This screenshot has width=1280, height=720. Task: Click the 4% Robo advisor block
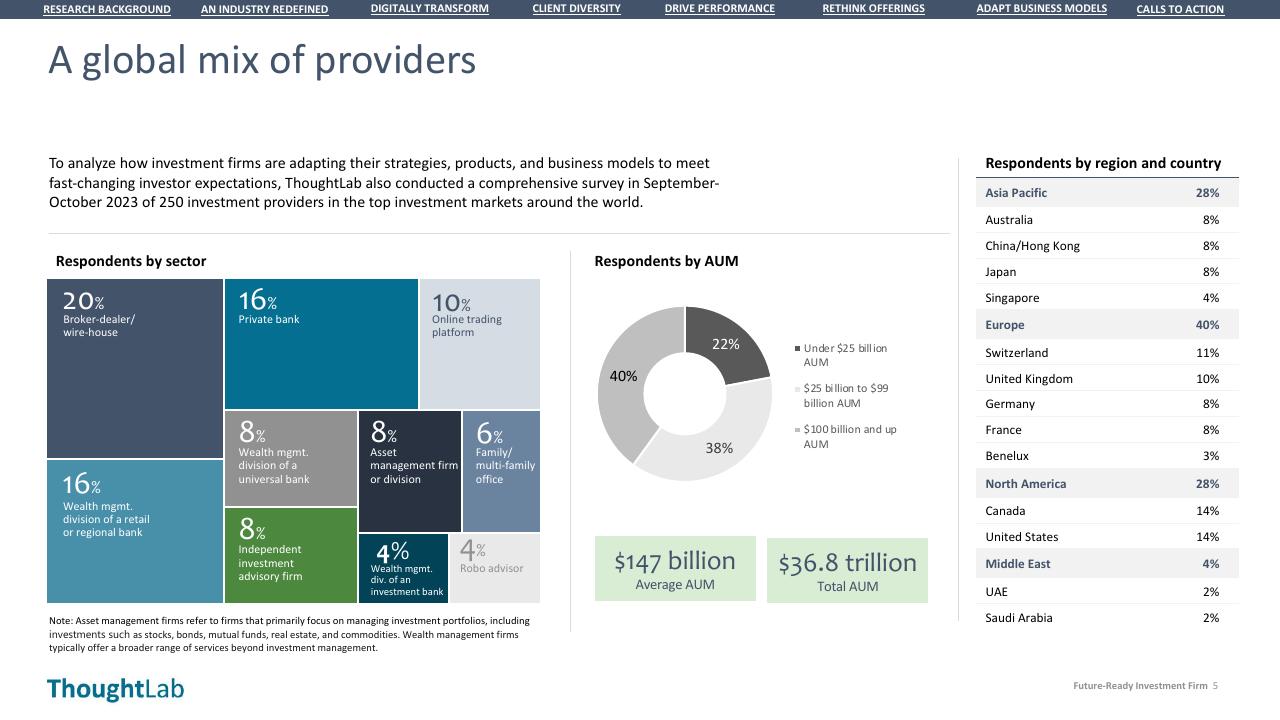(495, 568)
